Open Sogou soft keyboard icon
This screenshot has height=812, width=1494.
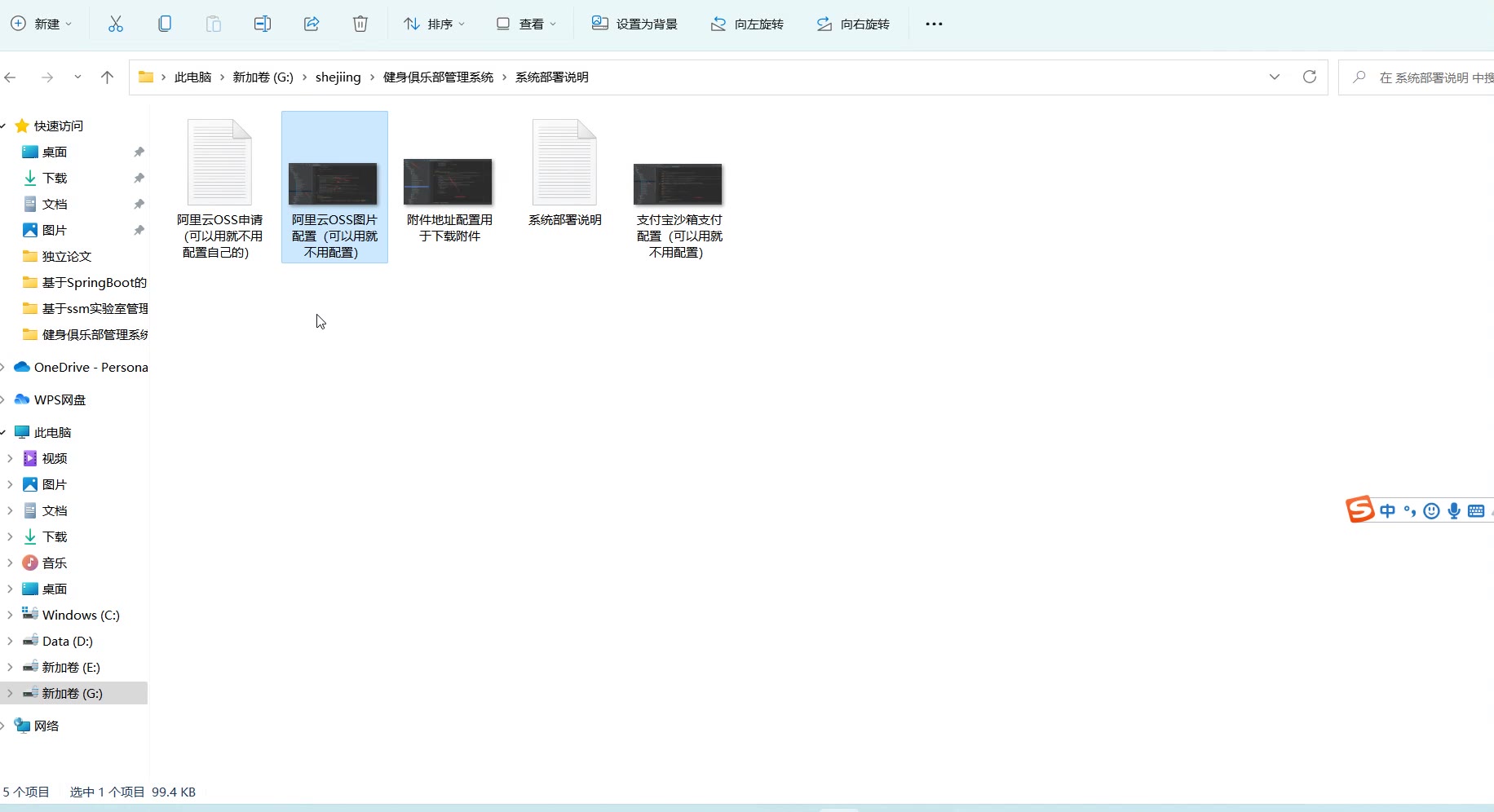1476,511
